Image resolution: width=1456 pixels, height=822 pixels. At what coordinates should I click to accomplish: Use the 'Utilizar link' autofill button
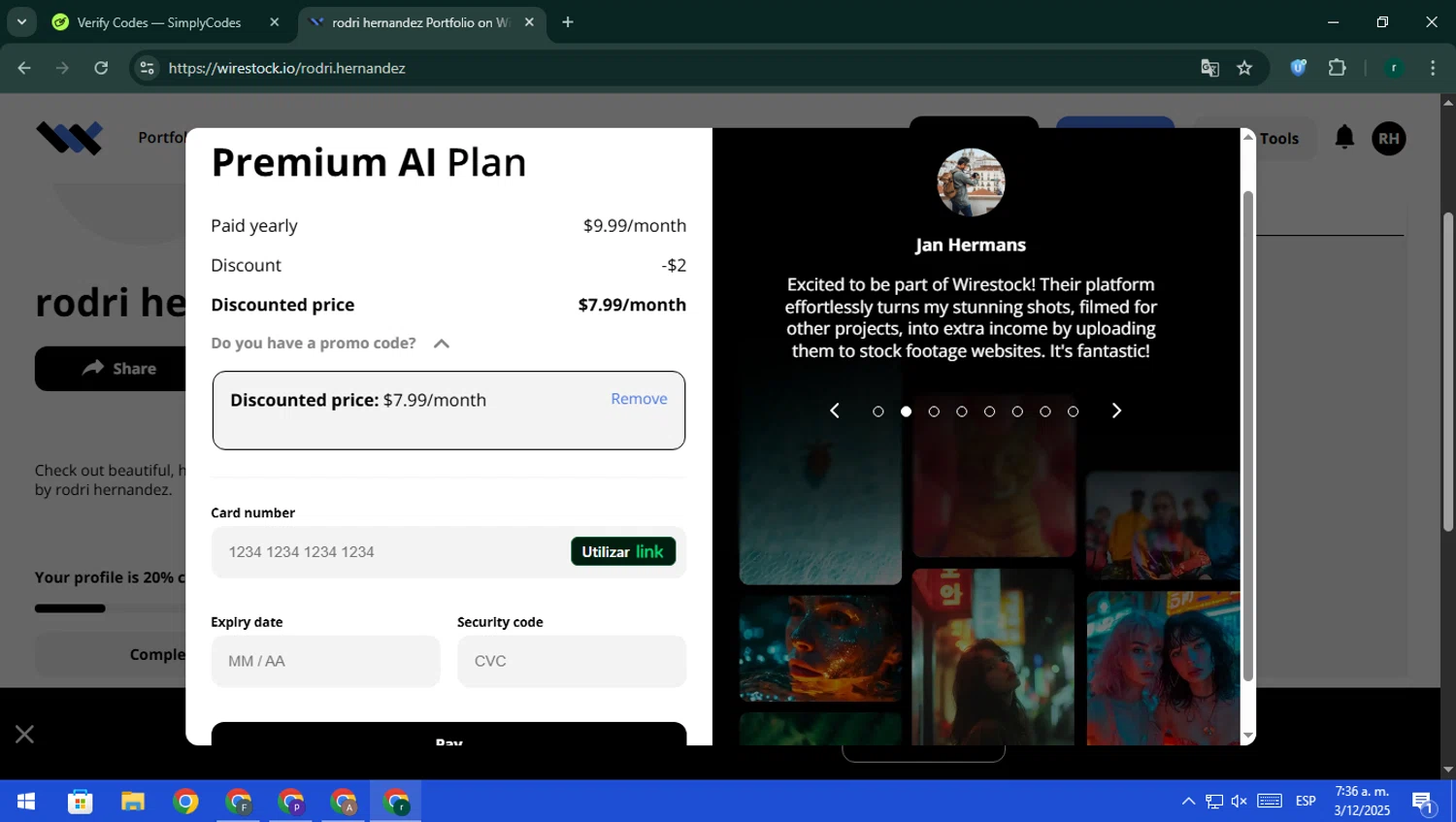623,552
